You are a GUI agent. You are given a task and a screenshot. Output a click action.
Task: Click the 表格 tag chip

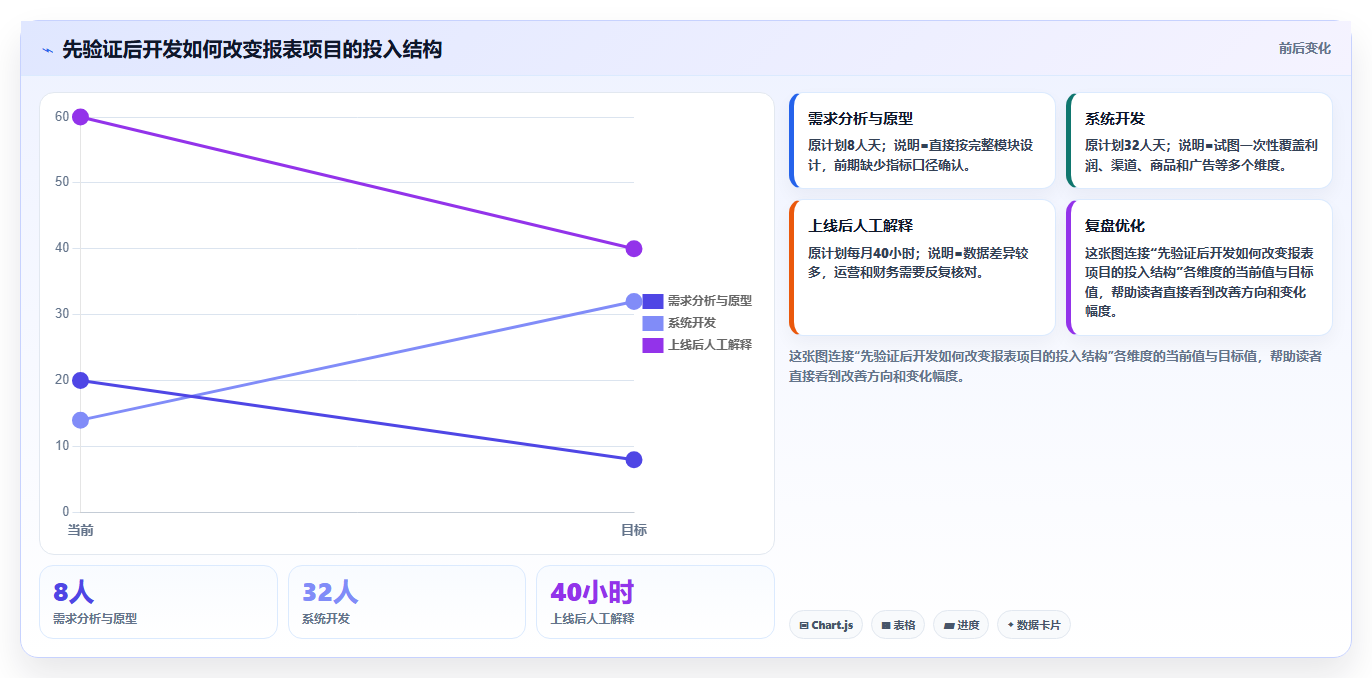pyautogui.click(x=898, y=625)
